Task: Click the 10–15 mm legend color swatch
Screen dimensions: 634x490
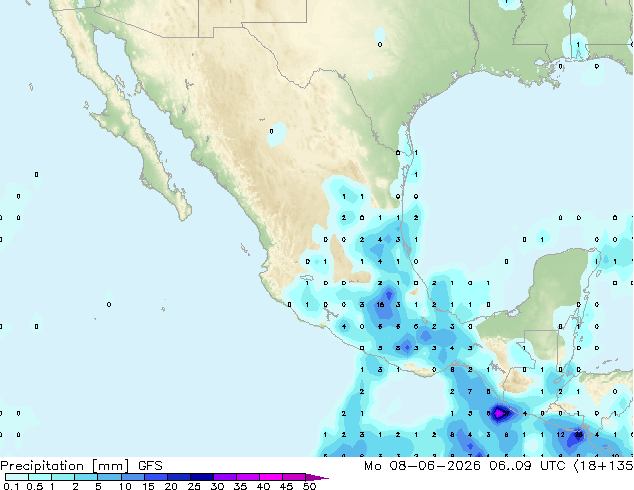Action: tap(133, 477)
